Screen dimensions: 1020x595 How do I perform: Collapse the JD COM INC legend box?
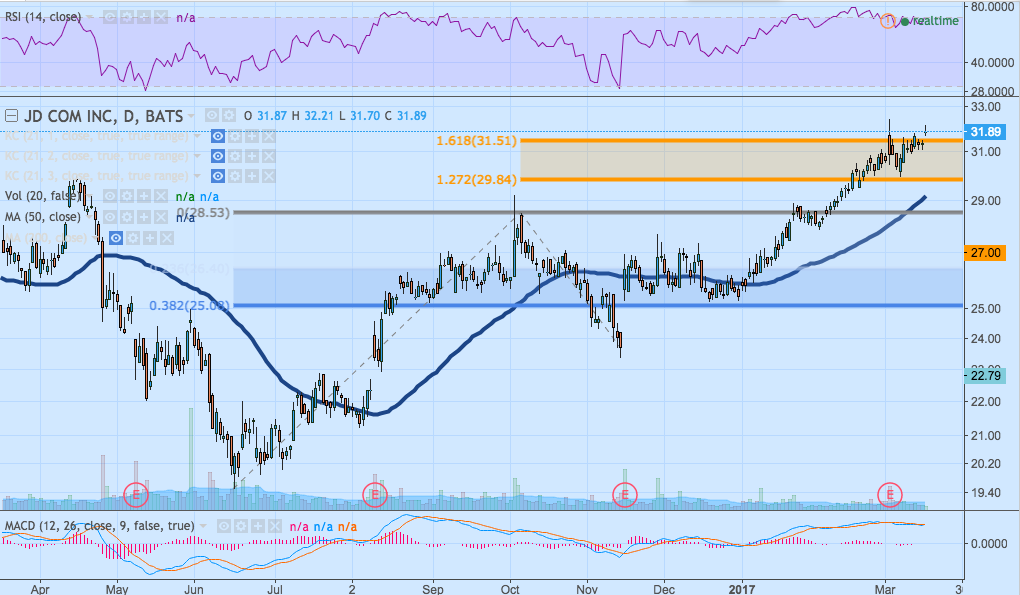(9, 113)
